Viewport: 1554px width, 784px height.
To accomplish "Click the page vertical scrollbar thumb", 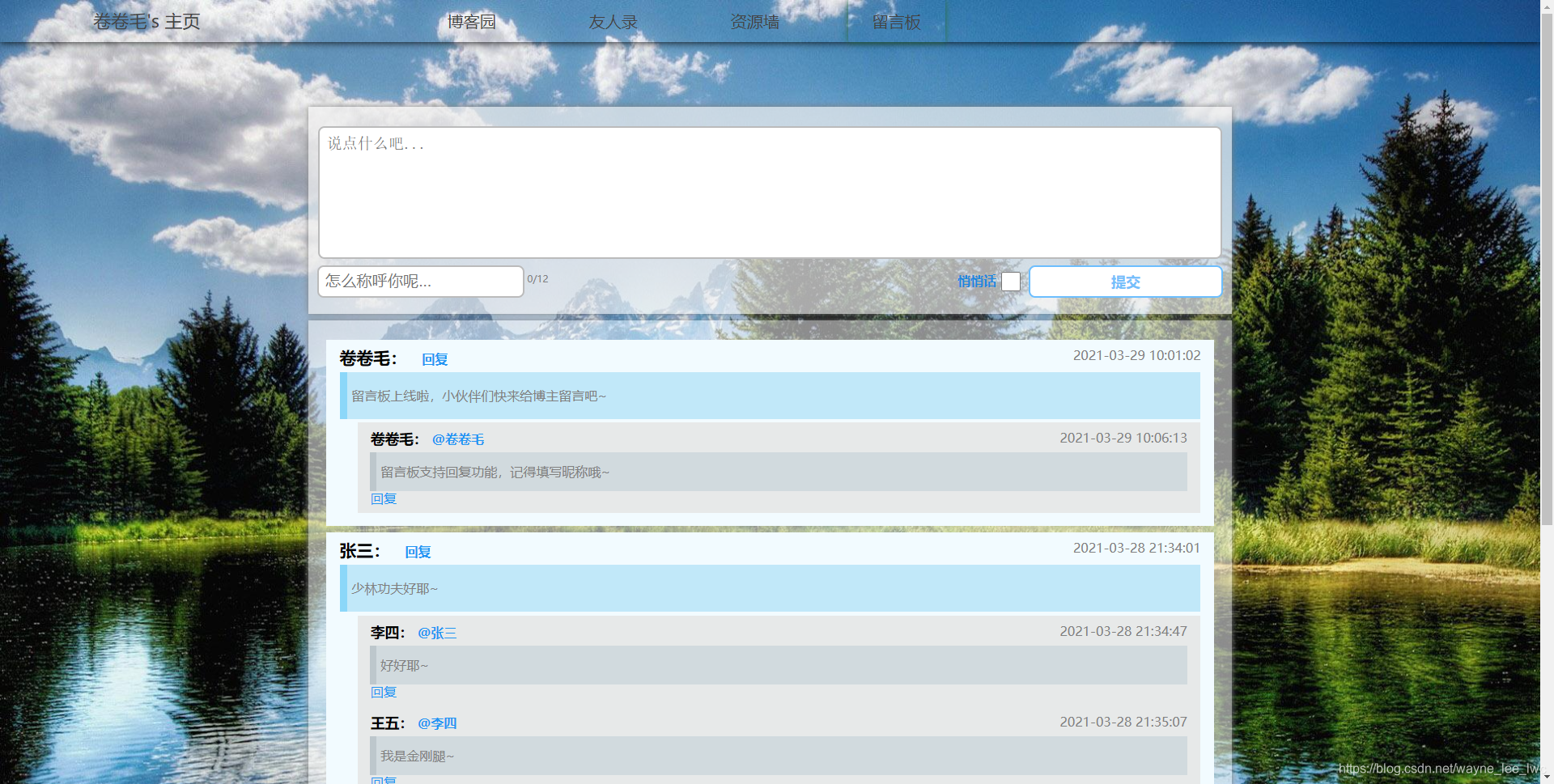I will 1547,269.
